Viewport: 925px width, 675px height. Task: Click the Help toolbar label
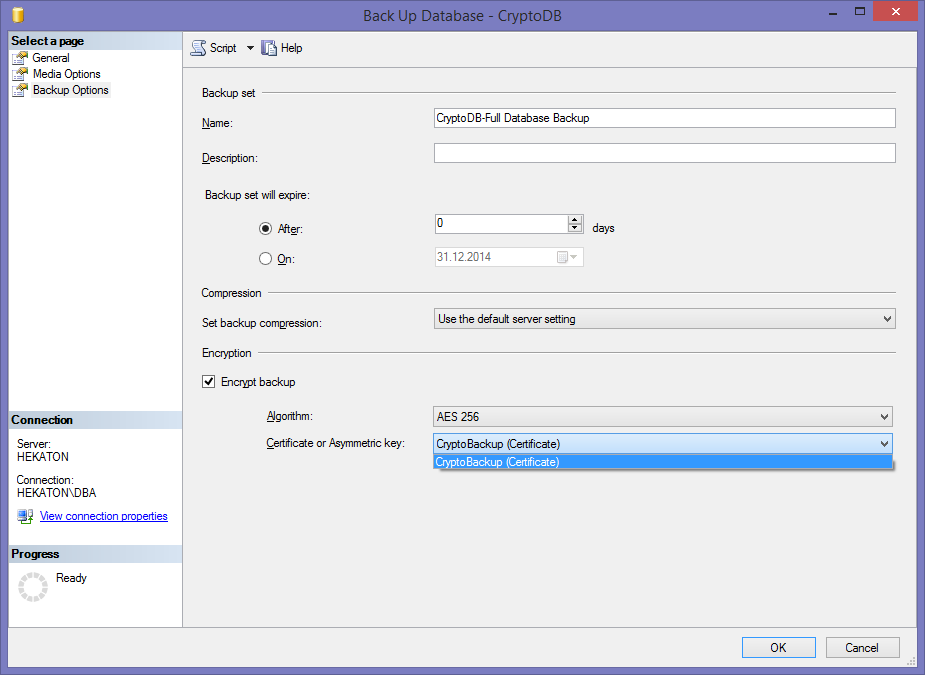tap(291, 48)
